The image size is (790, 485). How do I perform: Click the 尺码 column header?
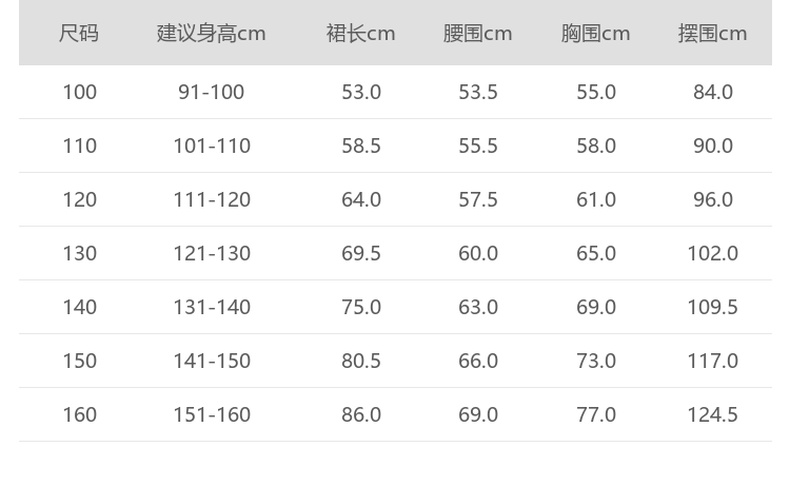click(79, 33)
